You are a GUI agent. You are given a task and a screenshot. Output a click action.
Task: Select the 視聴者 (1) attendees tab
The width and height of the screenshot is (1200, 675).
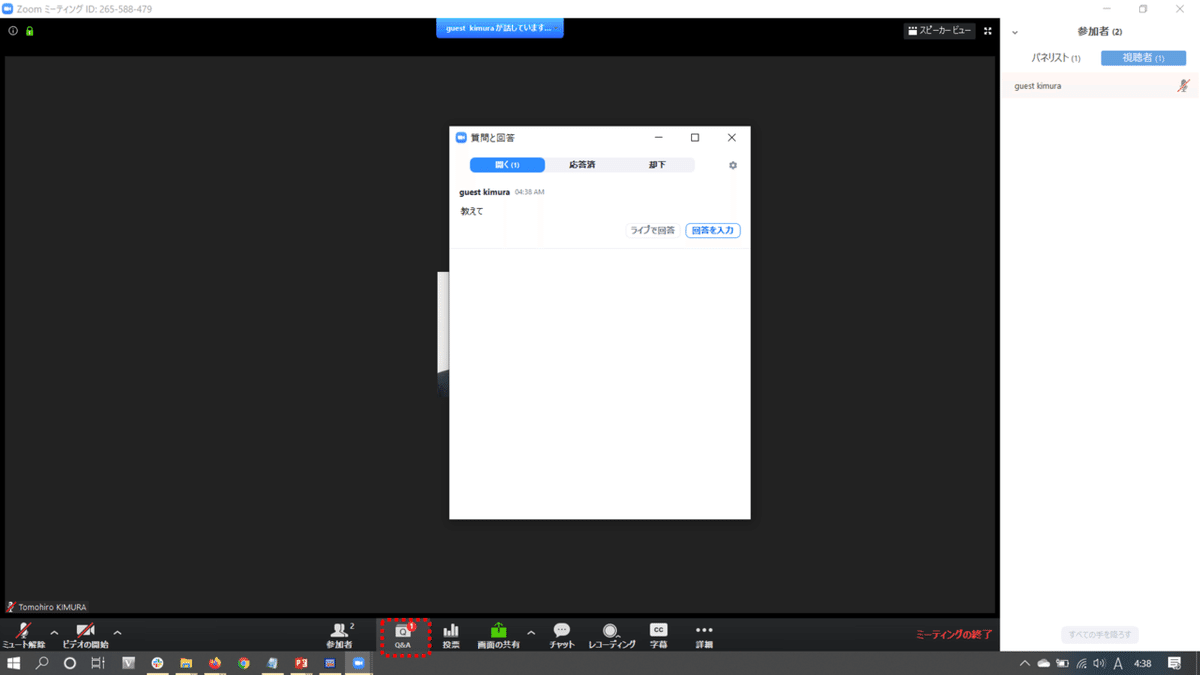point(1143,58)
